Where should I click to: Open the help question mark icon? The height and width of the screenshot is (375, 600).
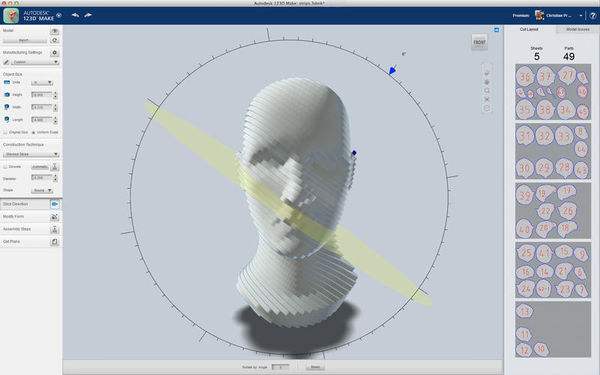[593, 16]
